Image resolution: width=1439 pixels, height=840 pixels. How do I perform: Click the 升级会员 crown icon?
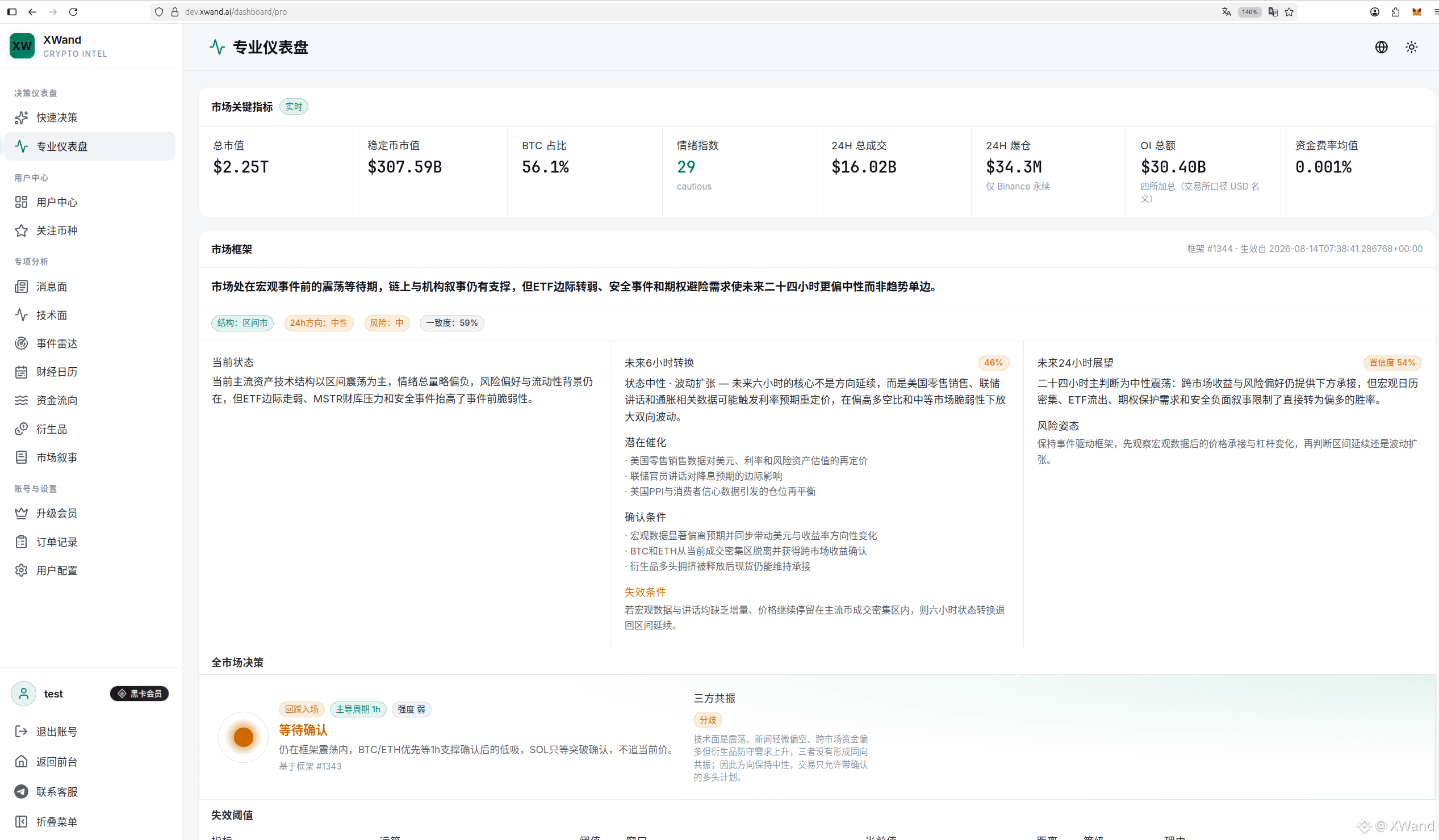click(x=21, y=514)
